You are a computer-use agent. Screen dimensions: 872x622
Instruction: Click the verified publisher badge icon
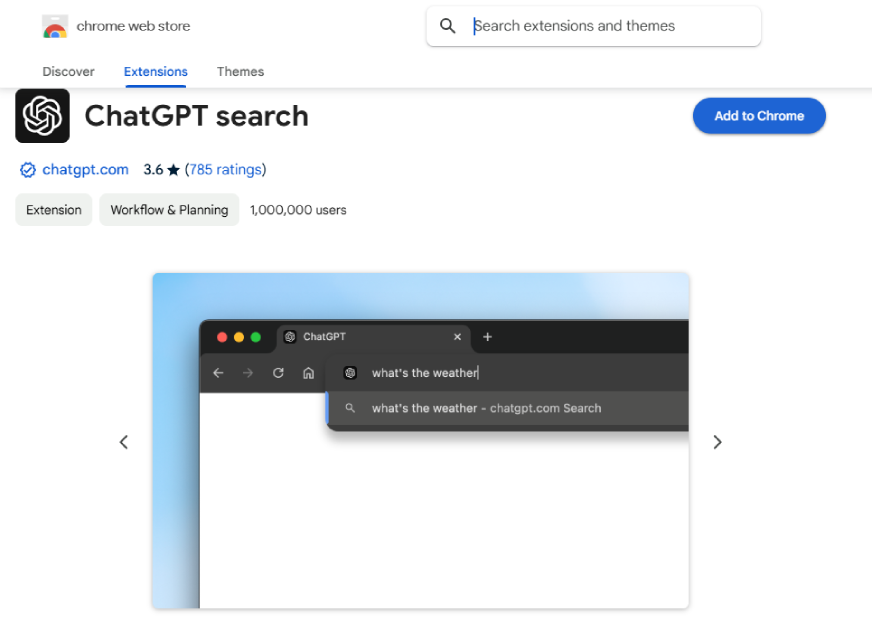28,170
